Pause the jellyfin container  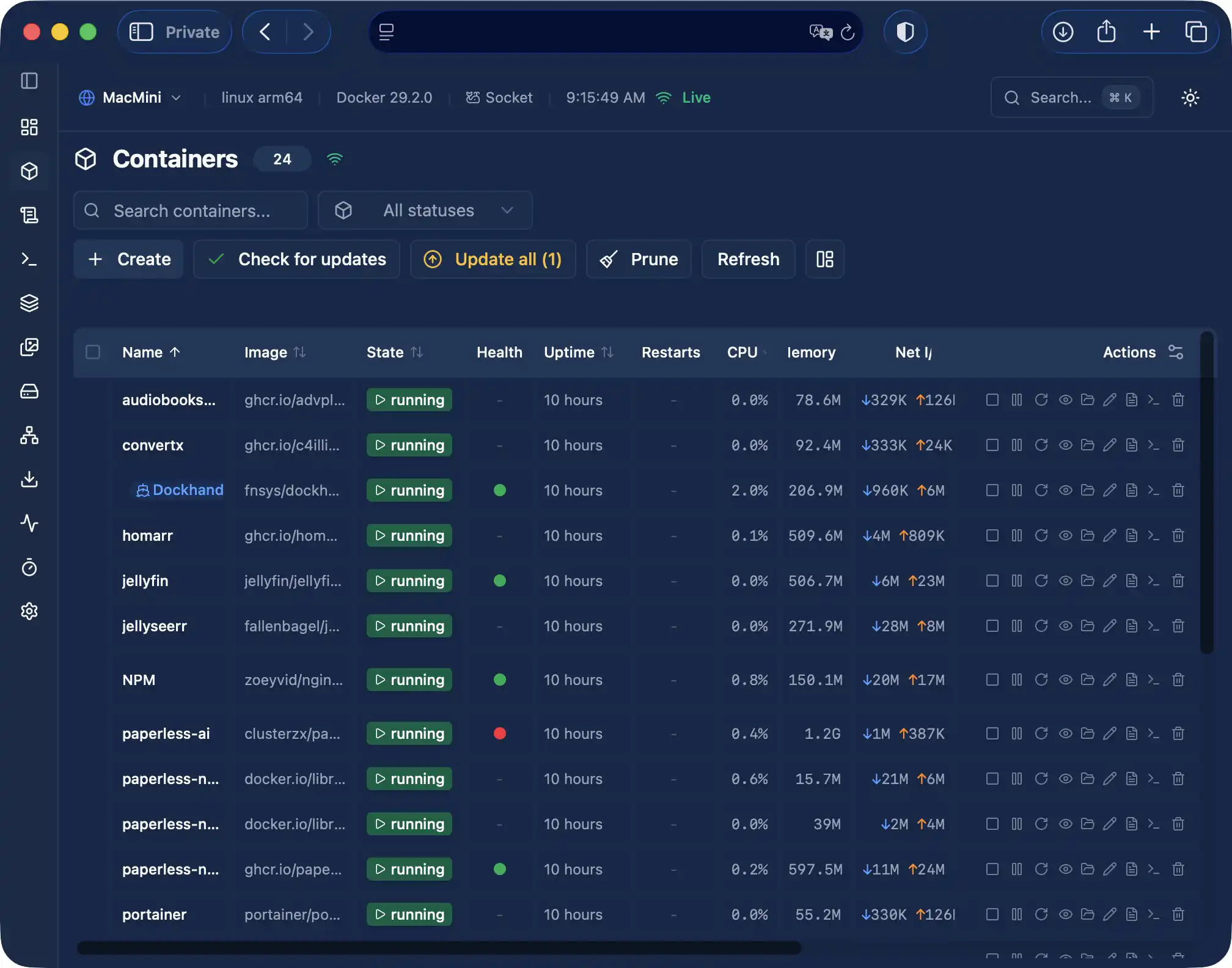point(1017,581)
